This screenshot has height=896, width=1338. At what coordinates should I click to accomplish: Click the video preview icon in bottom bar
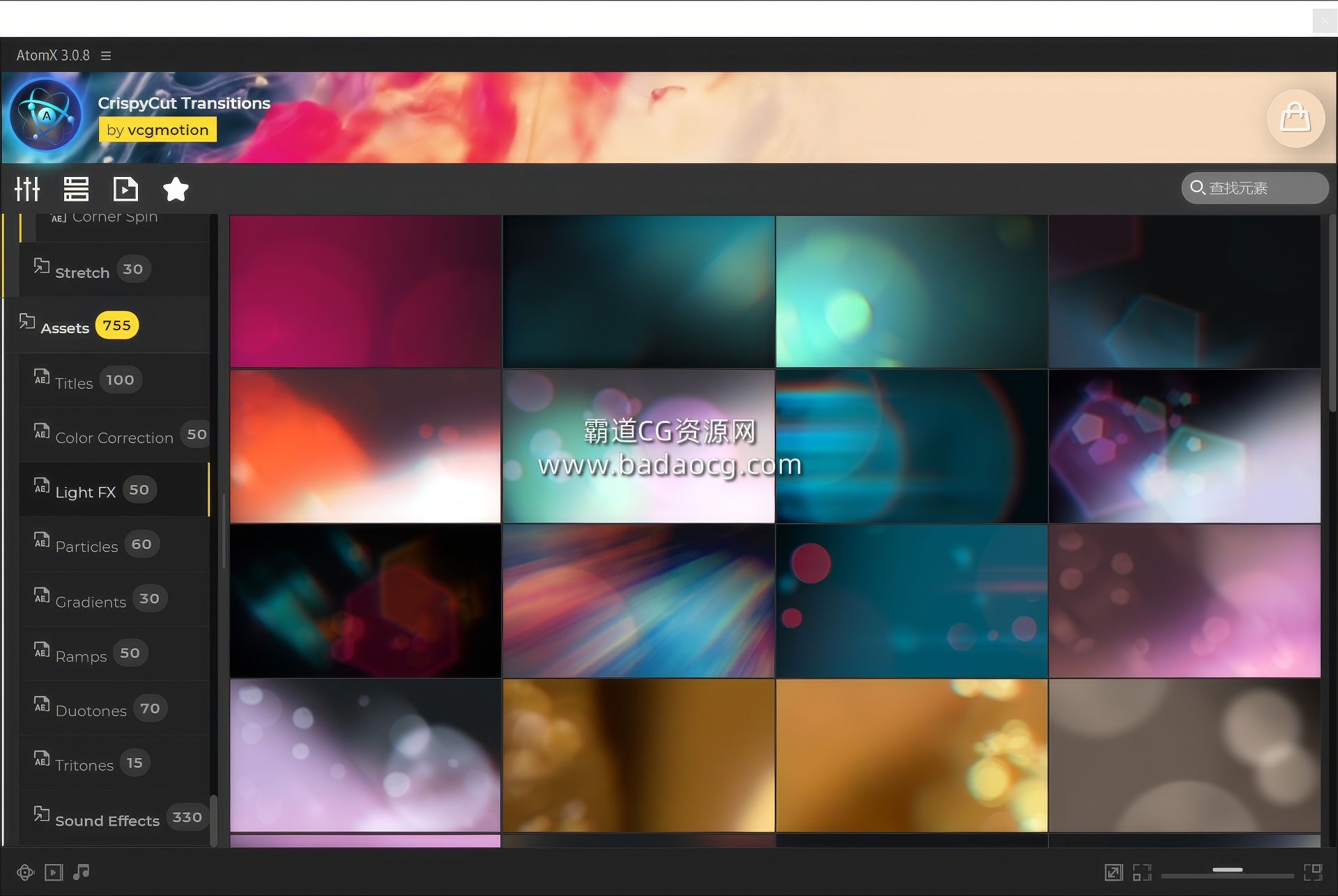(54, 872)
